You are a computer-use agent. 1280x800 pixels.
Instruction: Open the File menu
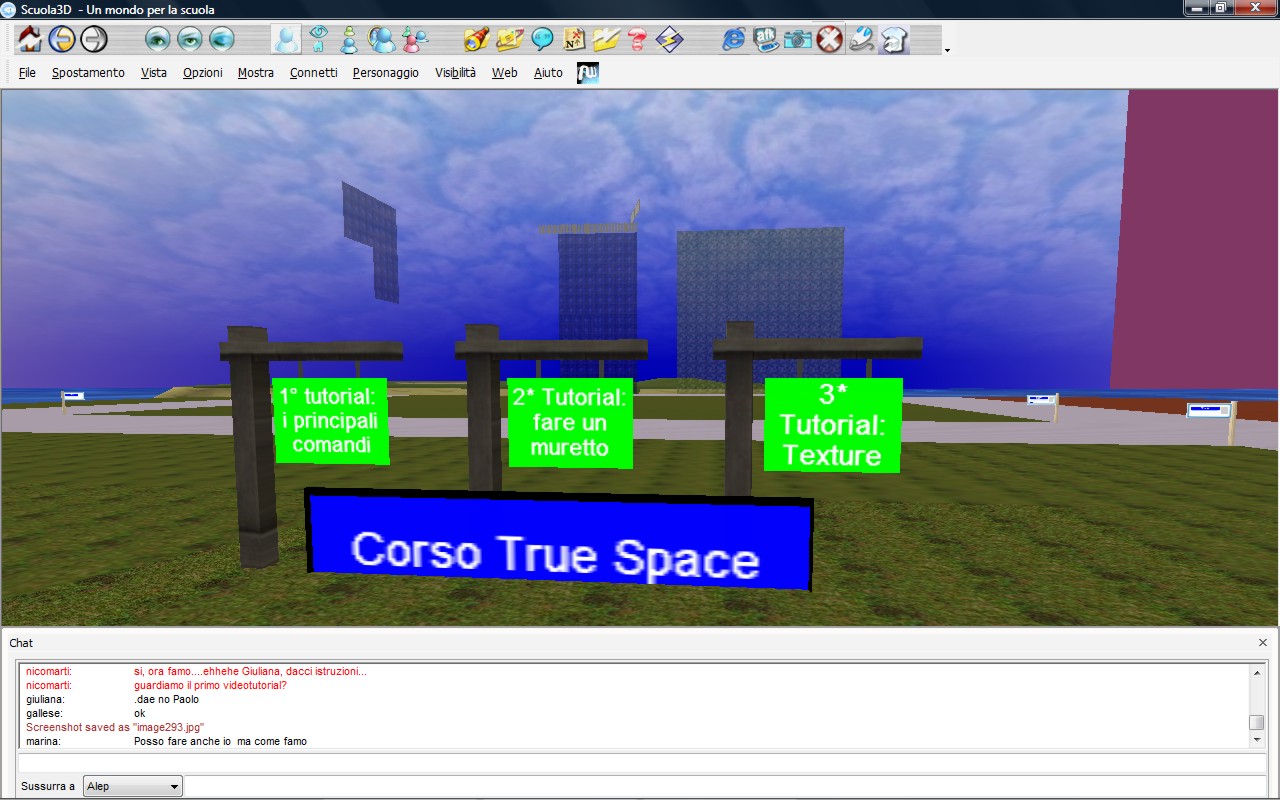(x=27, y=73)
